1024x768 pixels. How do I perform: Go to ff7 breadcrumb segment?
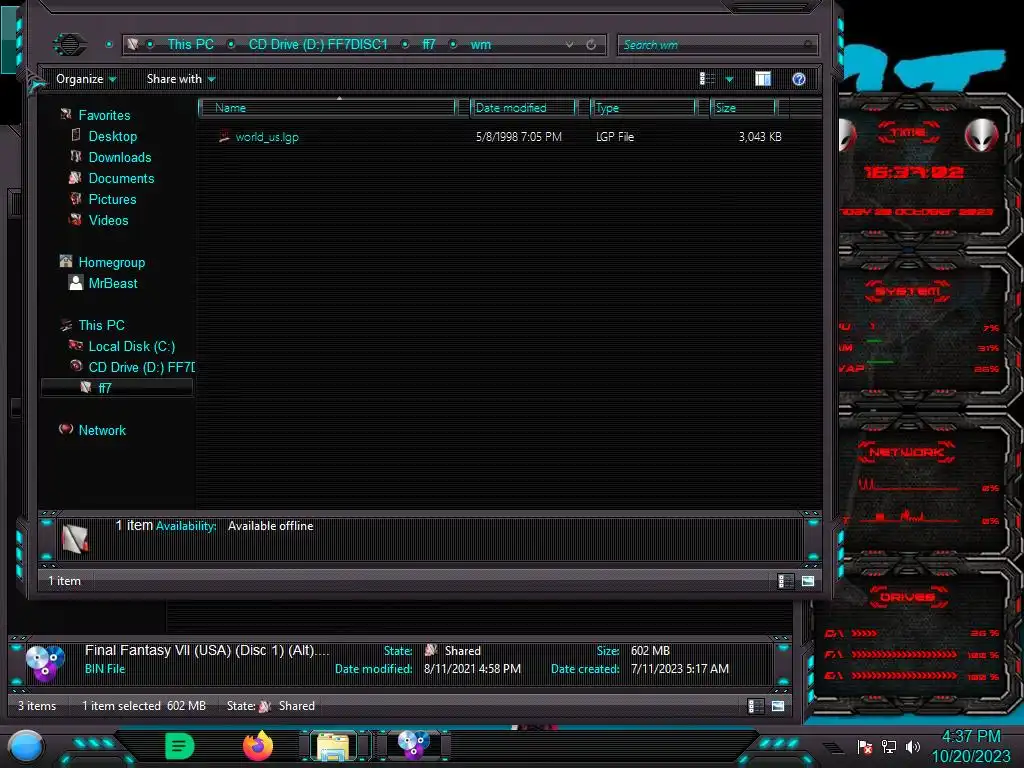click(428, 44)
